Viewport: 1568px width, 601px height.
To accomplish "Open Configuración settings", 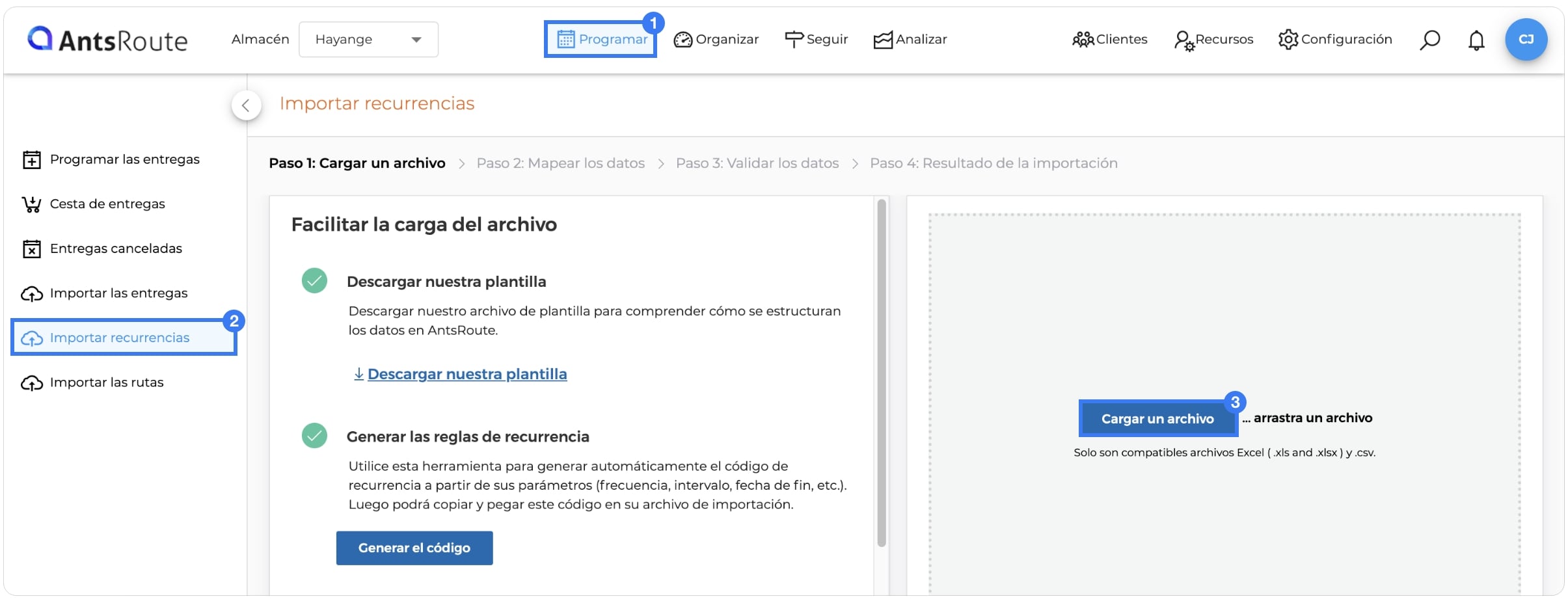I will pos(1334,40).
